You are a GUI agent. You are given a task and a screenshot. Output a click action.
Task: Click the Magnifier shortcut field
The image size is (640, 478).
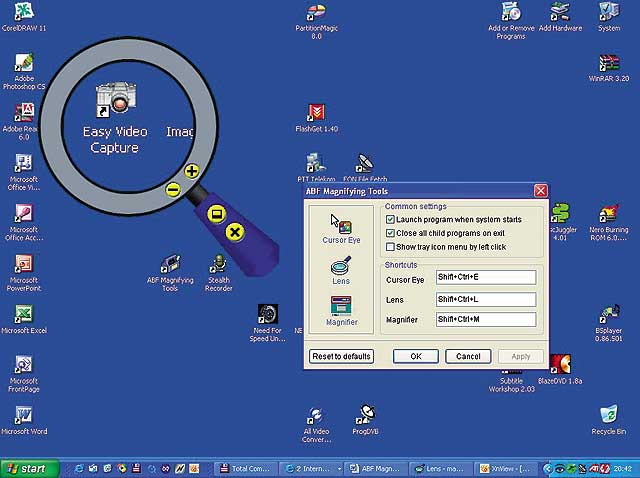pos(486,319)
